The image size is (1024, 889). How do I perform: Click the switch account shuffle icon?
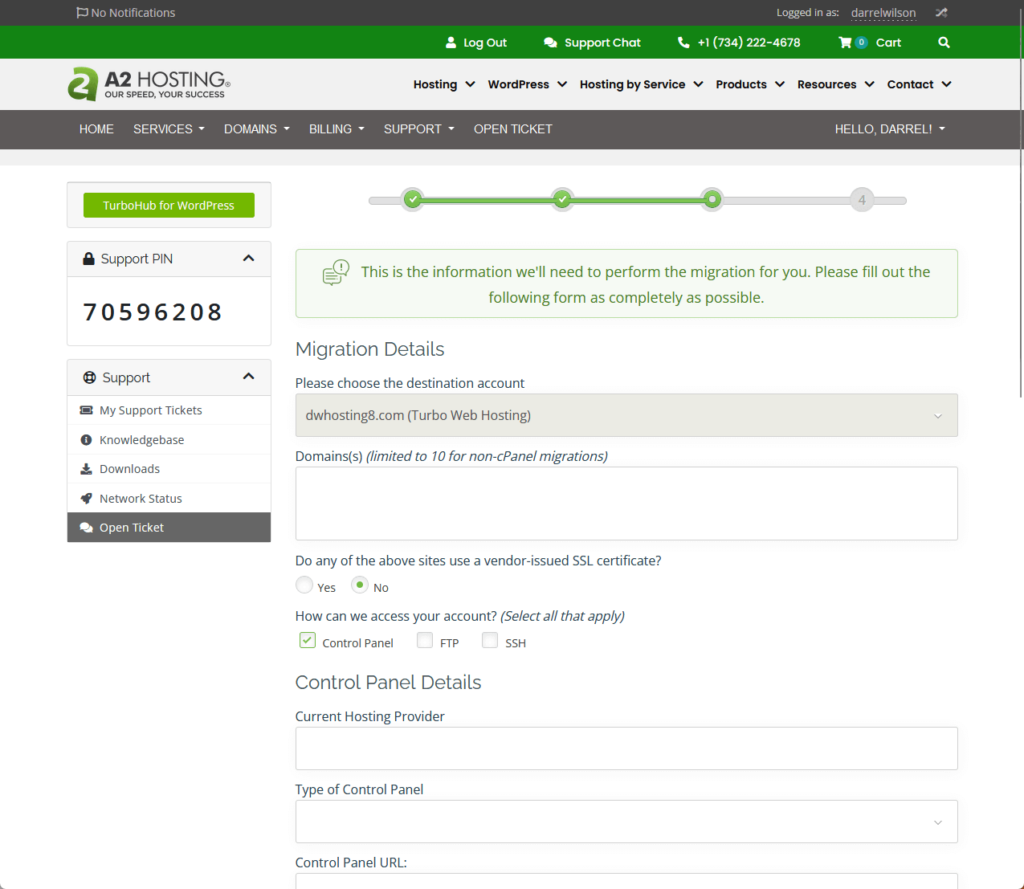[x=941, y=12]
